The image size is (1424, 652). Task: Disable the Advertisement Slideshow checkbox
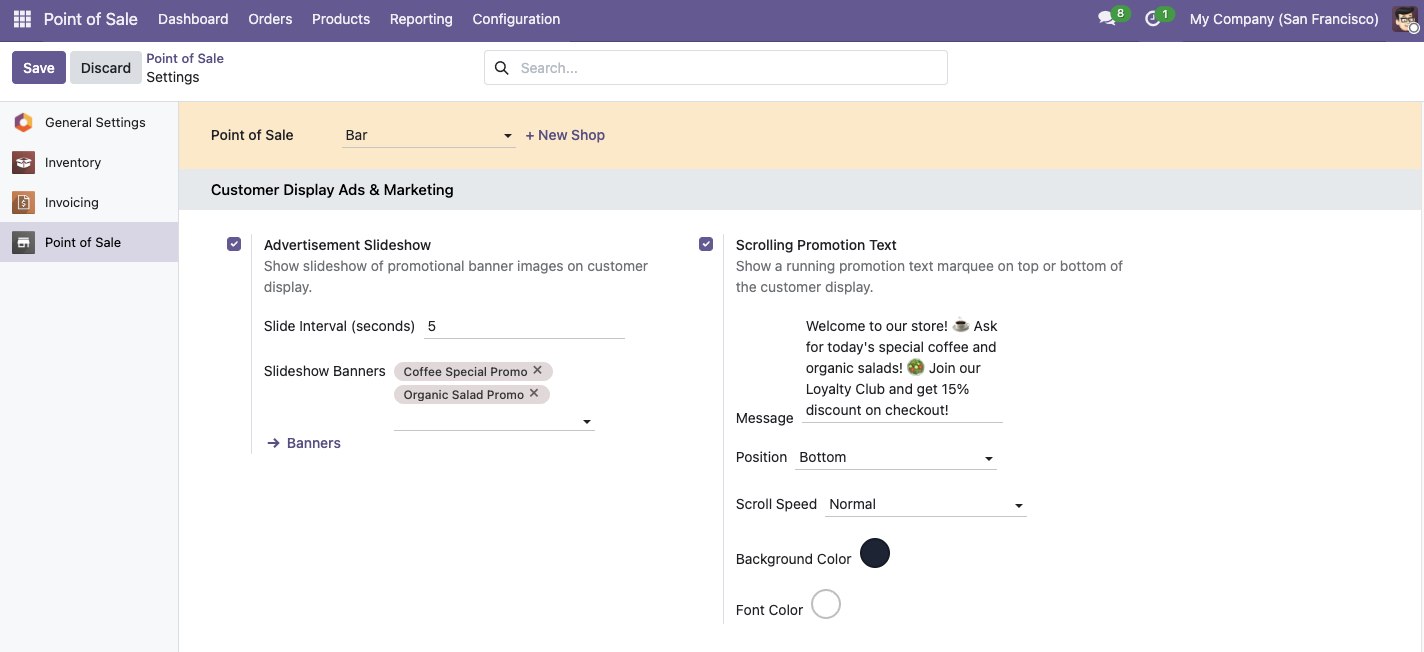tap(234, 244)
